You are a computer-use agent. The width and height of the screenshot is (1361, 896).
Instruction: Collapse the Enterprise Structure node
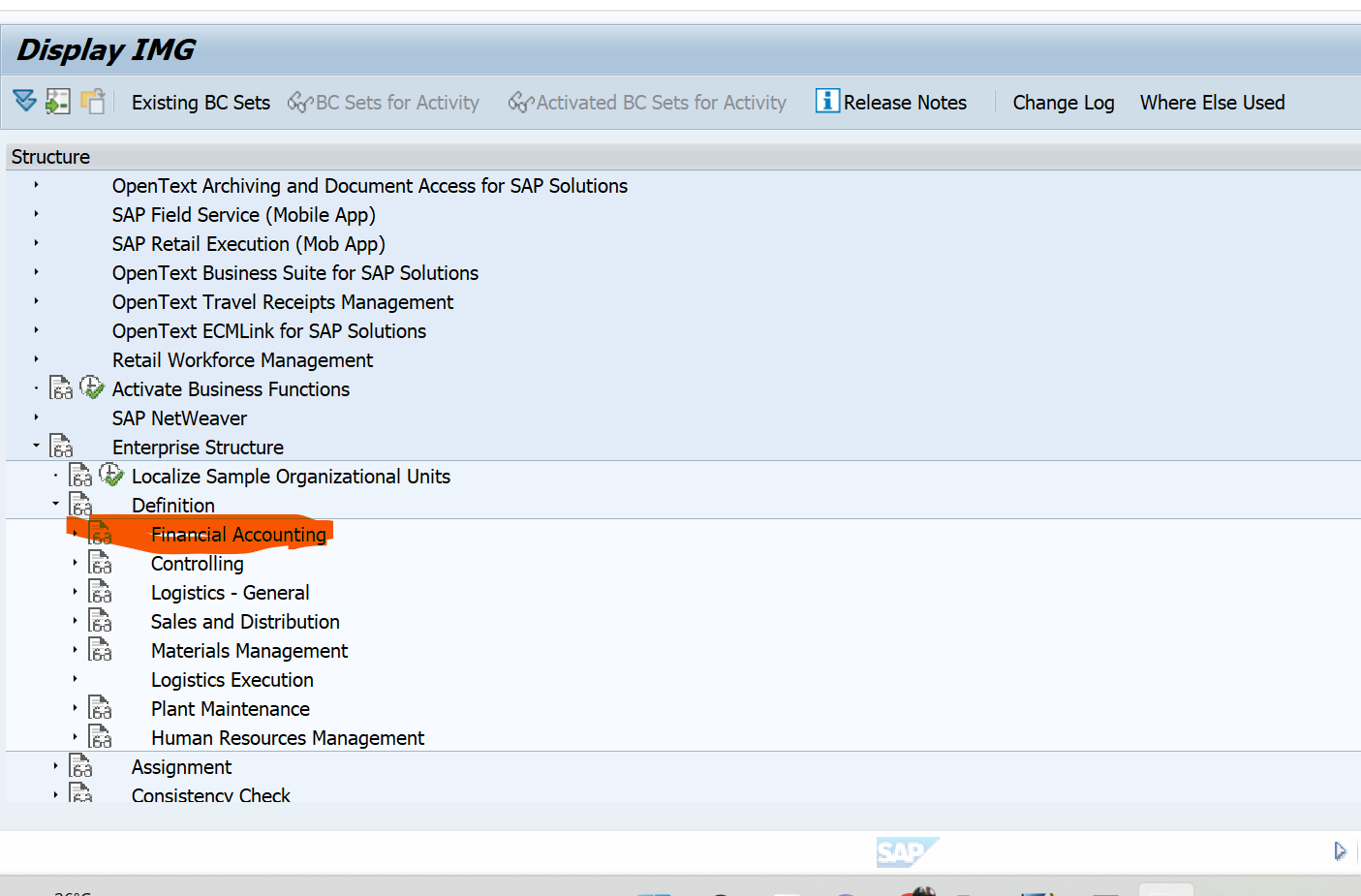[x=37, y=446]
